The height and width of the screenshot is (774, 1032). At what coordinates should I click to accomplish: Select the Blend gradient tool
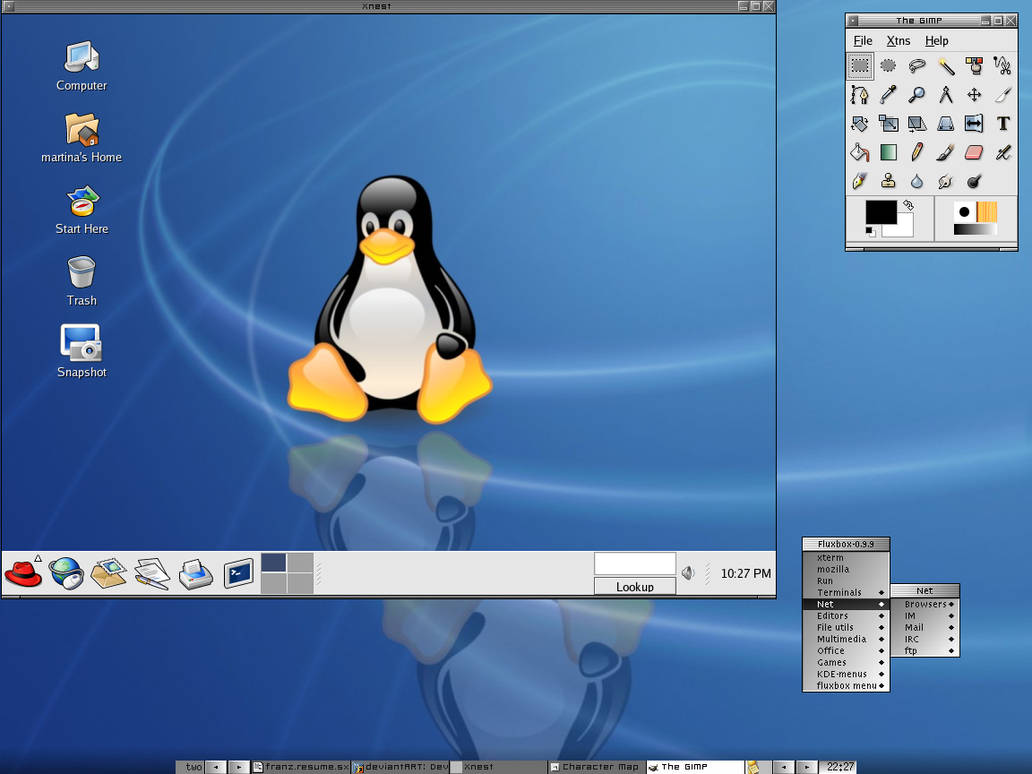889,153
